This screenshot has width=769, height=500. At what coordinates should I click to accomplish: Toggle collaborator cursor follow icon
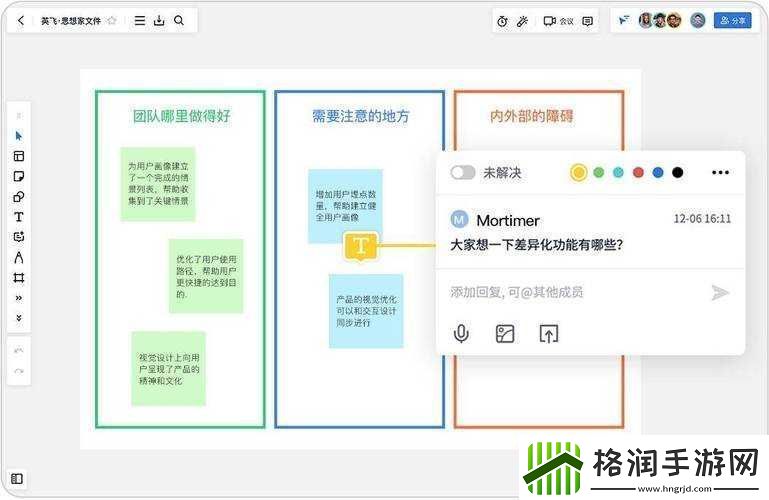[623, 20]
